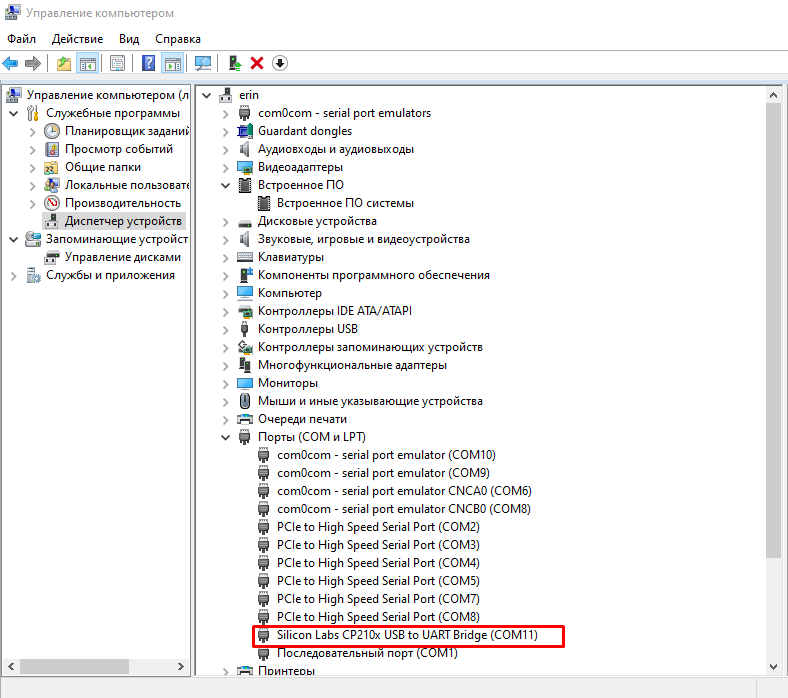Viewport: 788px width, 698px height.
Task: Click the Мониторы monitor icon
Action: point(245,383)
